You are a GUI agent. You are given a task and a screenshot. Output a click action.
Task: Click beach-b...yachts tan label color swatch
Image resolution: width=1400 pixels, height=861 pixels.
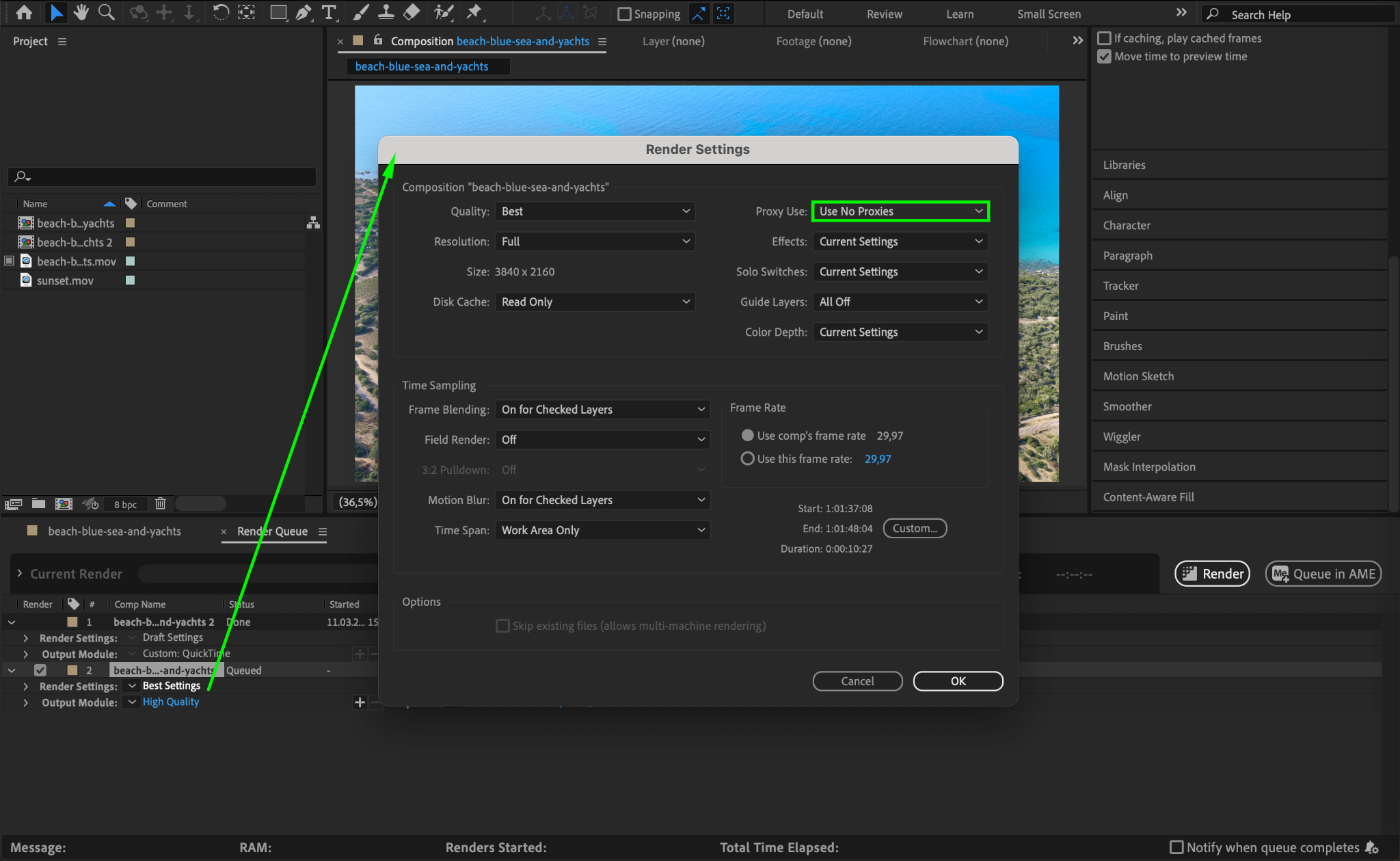(x=131, y=223)
